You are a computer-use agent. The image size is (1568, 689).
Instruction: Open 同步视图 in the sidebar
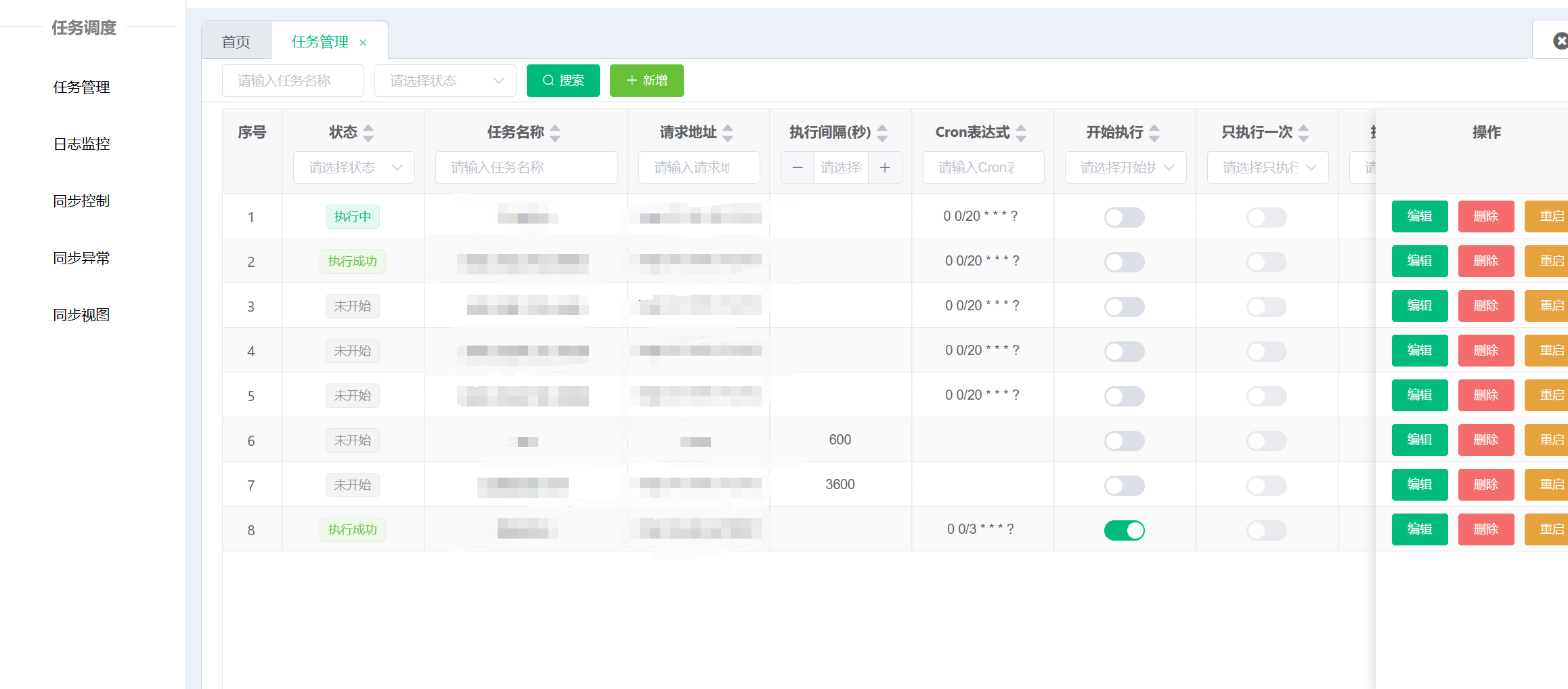tap(82, 315)
